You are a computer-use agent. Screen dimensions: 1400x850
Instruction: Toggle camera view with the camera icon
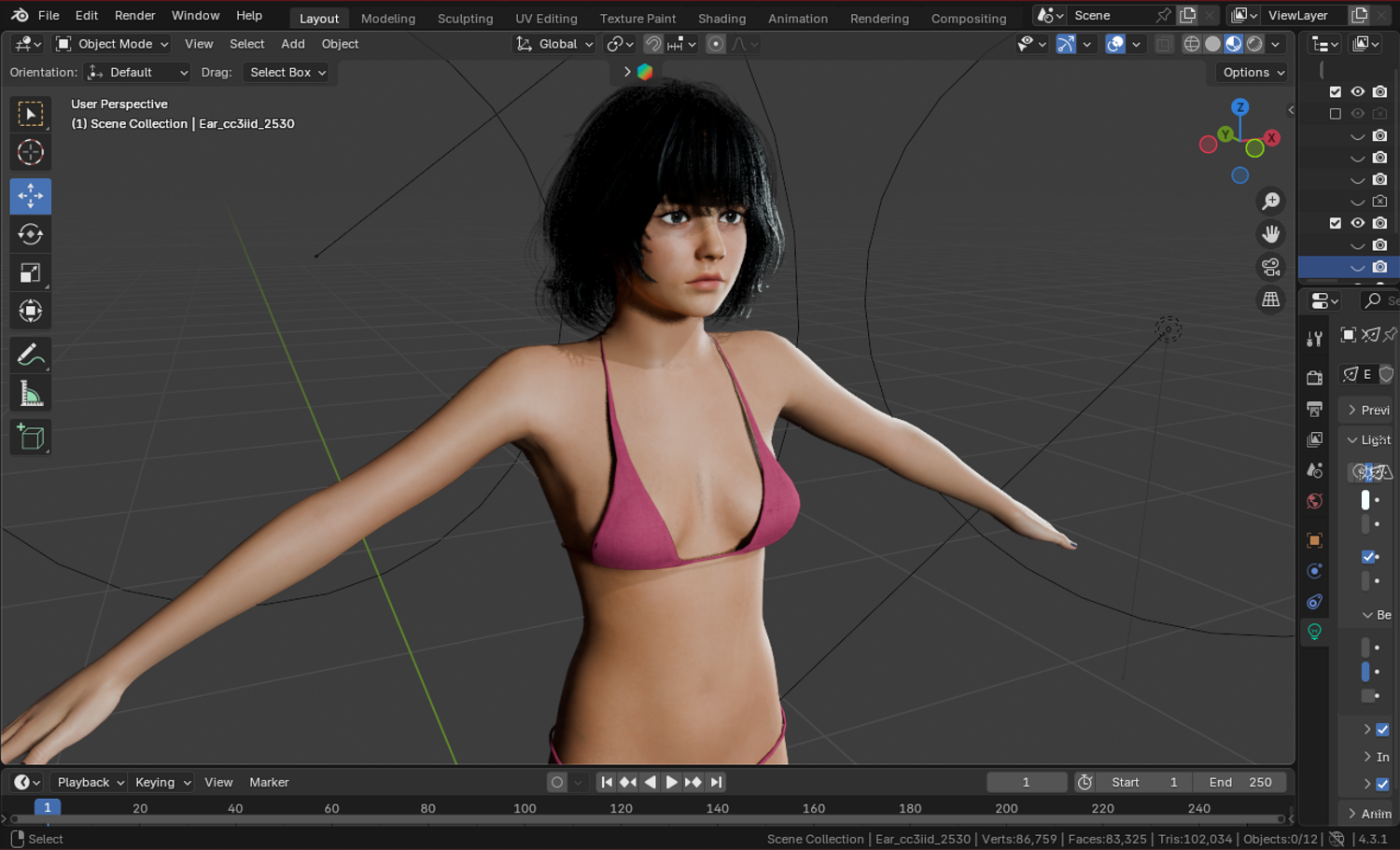click(1270, 267)
